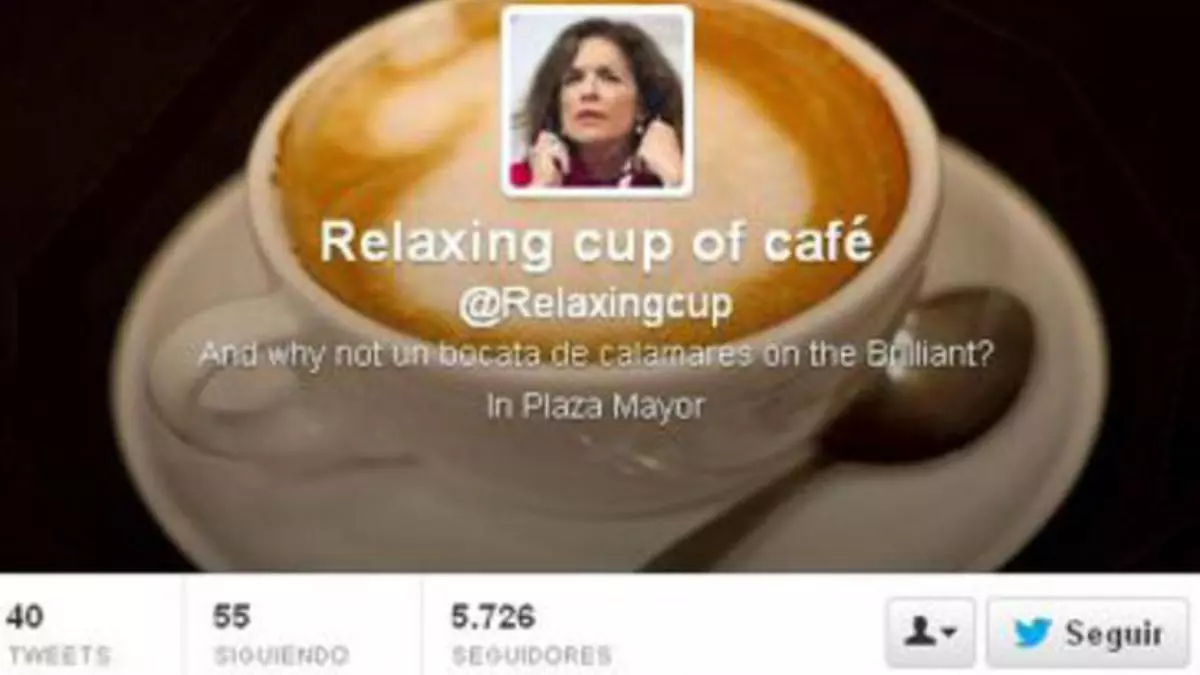Expand the user actions dropdown caret
This screenshot has width=1200, height=675.
coord(950,634)
